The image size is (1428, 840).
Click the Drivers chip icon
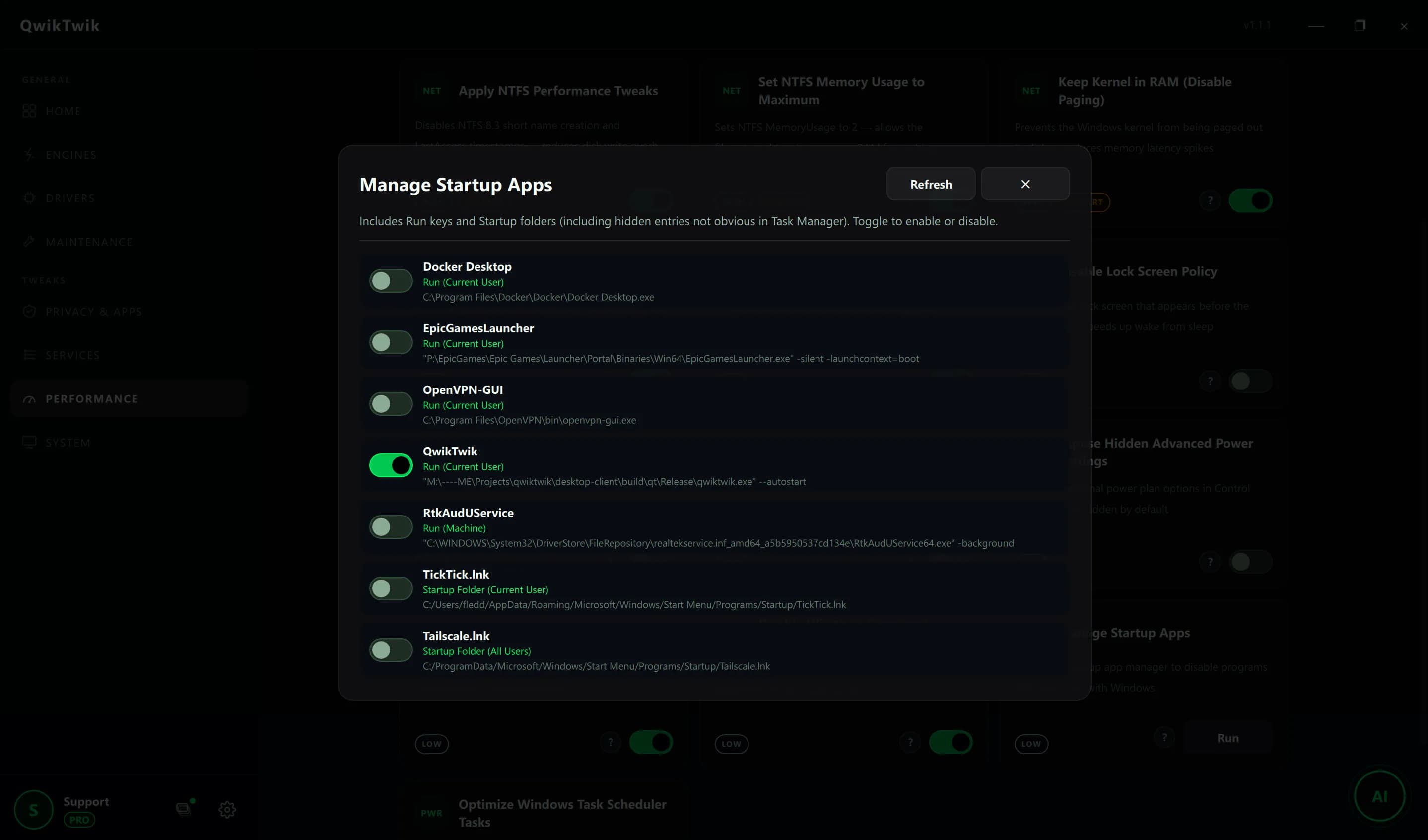tap(29, 198)
